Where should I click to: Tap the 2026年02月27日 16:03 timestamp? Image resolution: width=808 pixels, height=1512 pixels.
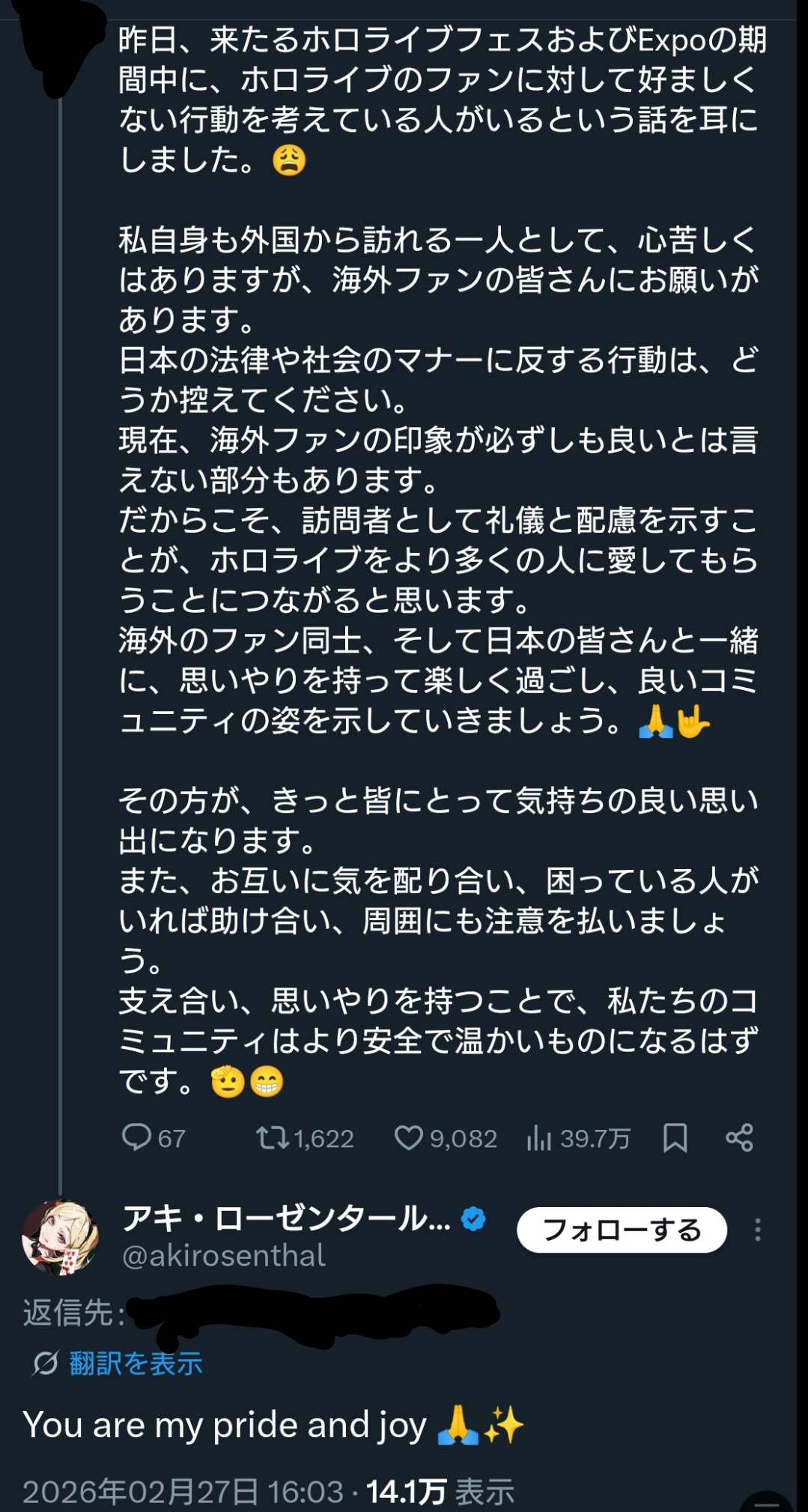(183, 1492)
